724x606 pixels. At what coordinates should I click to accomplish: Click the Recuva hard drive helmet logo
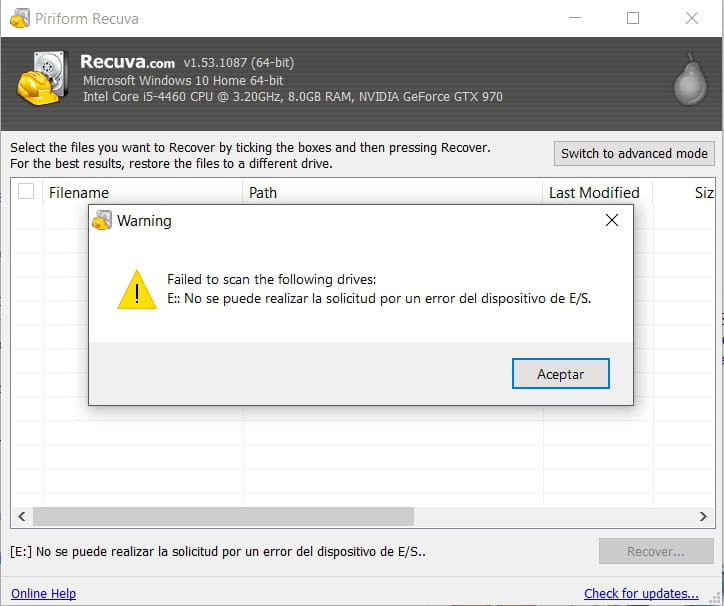42,78
